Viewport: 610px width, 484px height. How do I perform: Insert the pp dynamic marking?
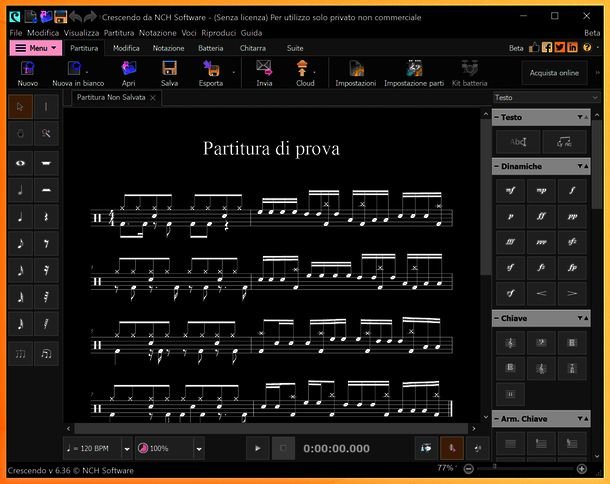[572, 216]
